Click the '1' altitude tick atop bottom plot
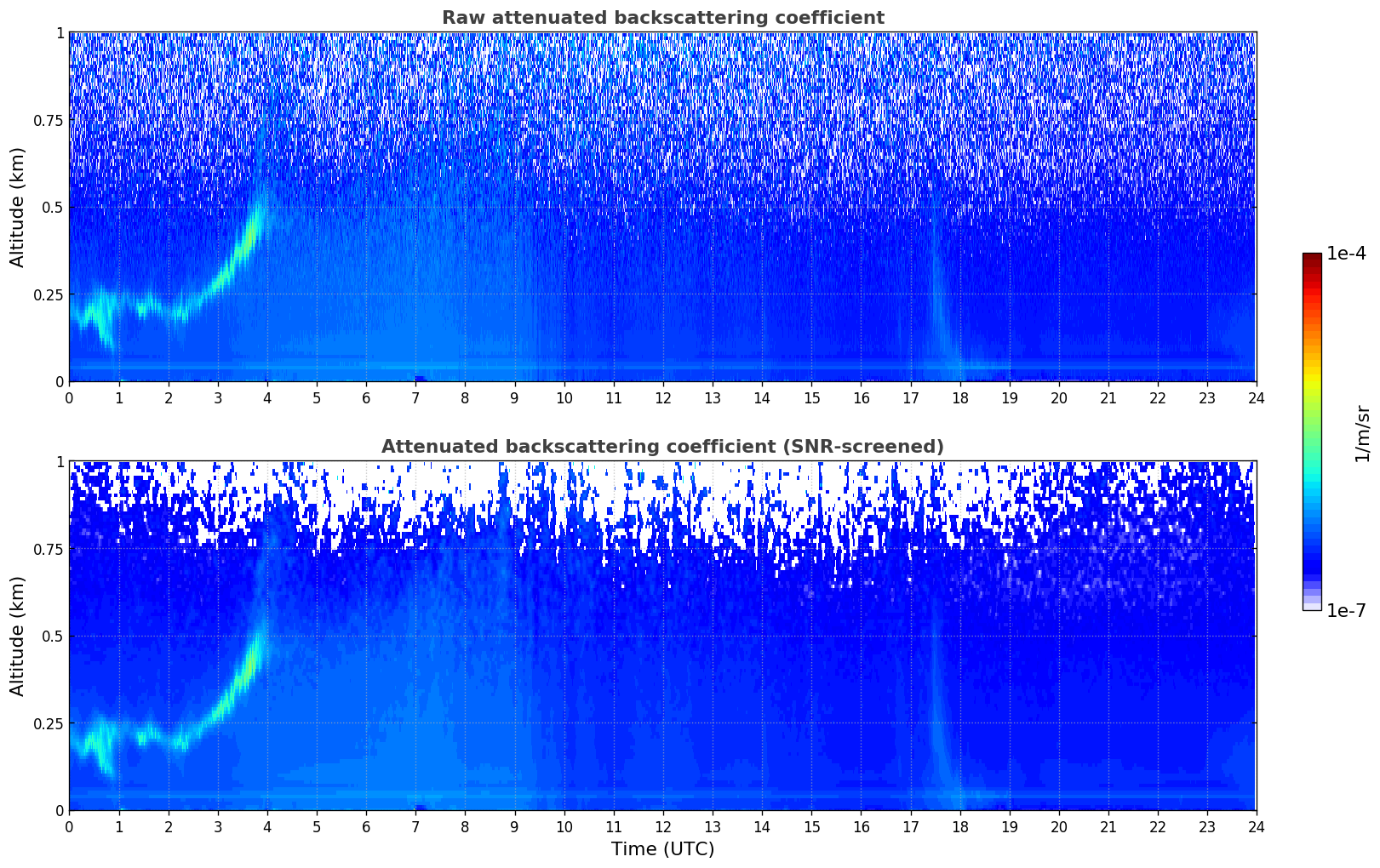 [x=60, y=462]
